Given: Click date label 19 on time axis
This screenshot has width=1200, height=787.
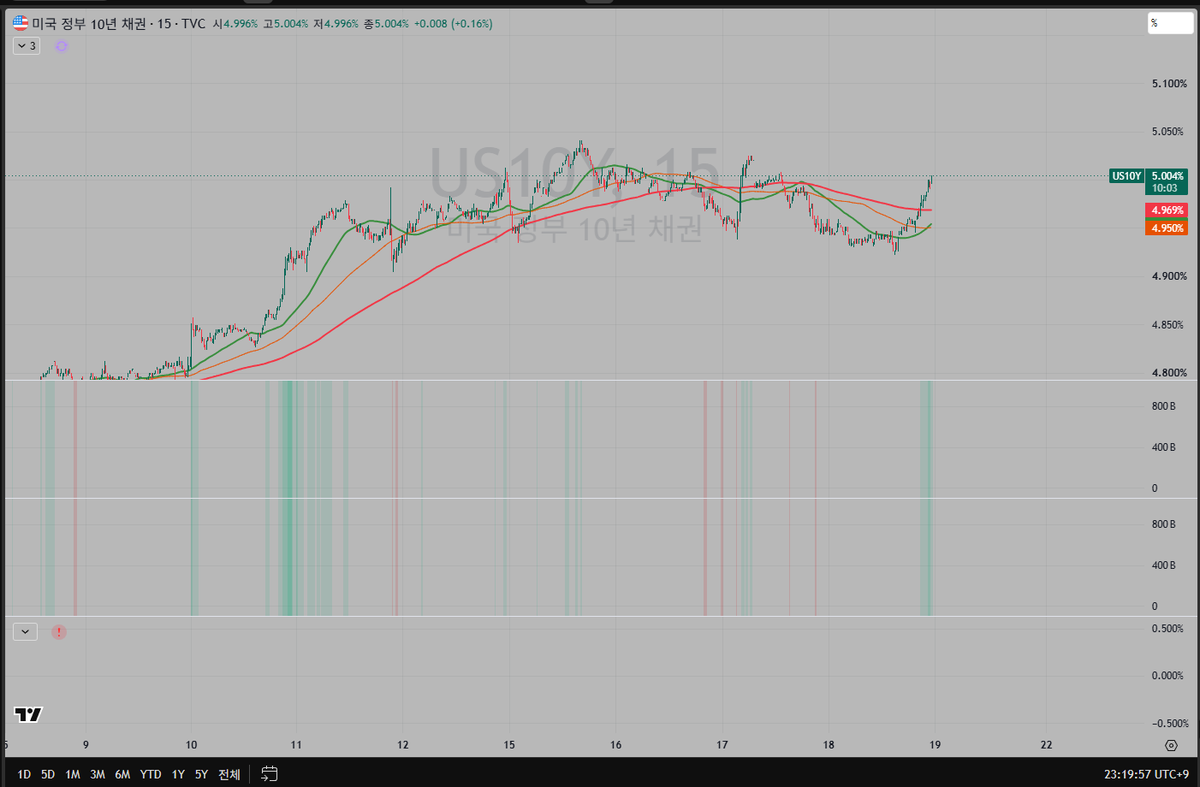Looking at the screenshot, I should point(934,745).
